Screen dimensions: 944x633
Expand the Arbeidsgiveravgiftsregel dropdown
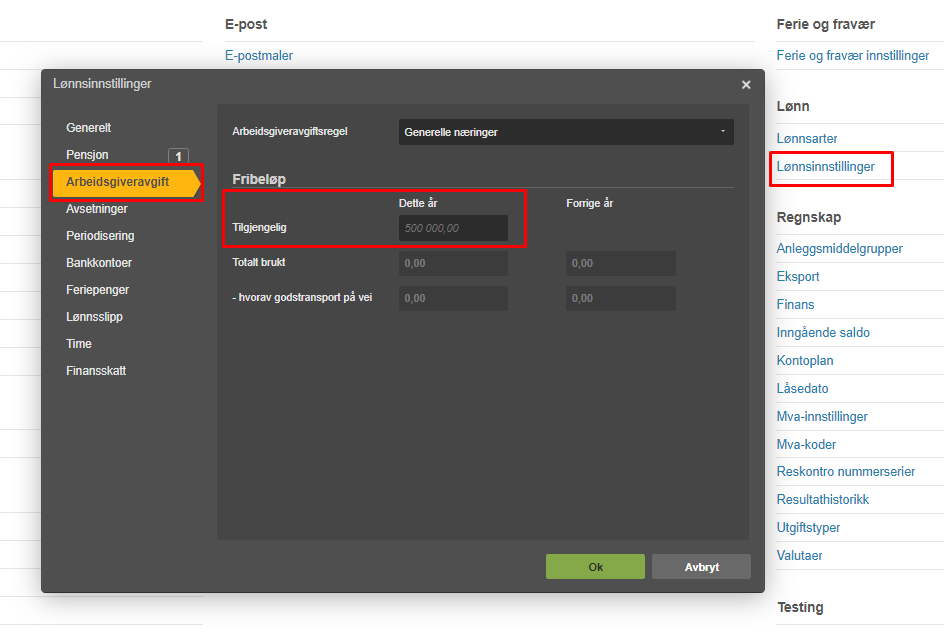(566, 132)
